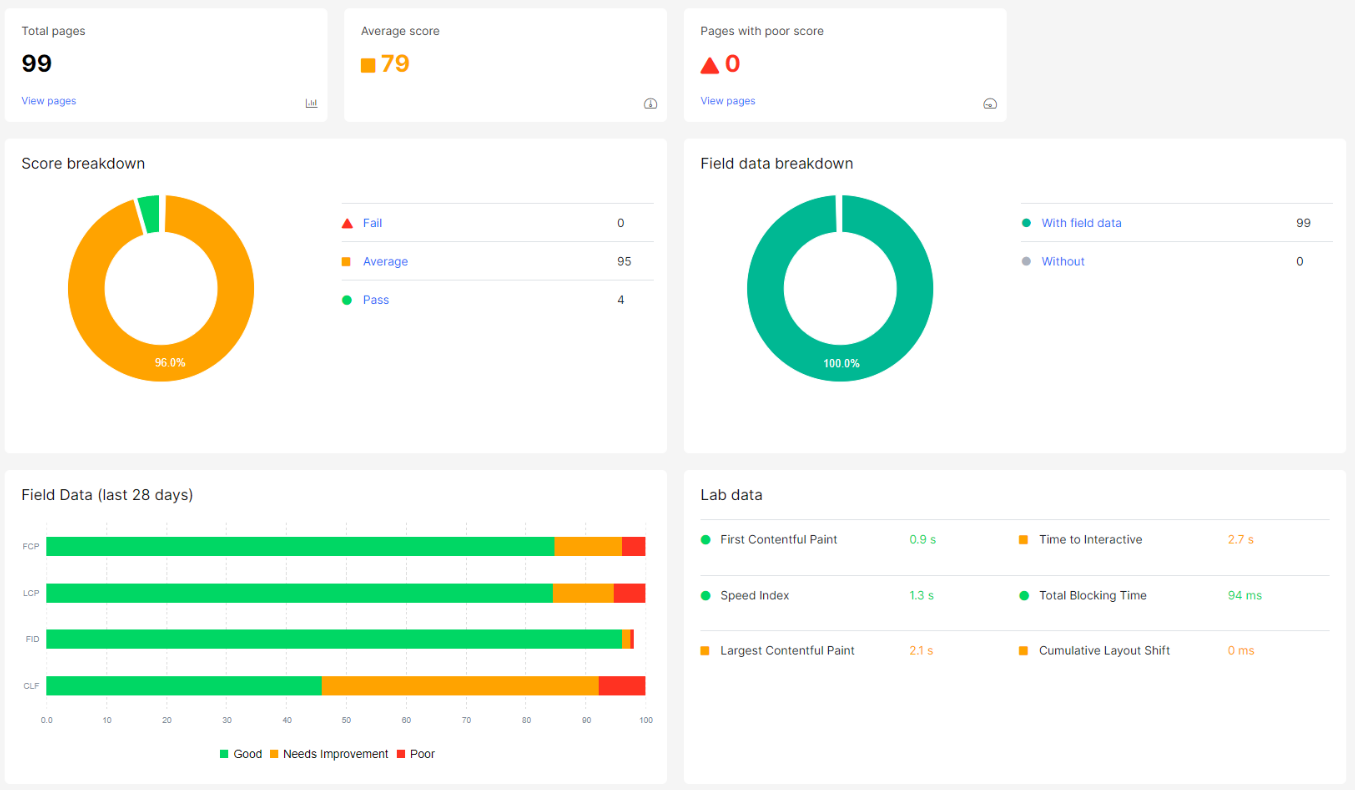Viewport: 1355px width, 790px height.
Task: Click orange Needs Improvement part of CLF bar
Action: pos(460,685)
